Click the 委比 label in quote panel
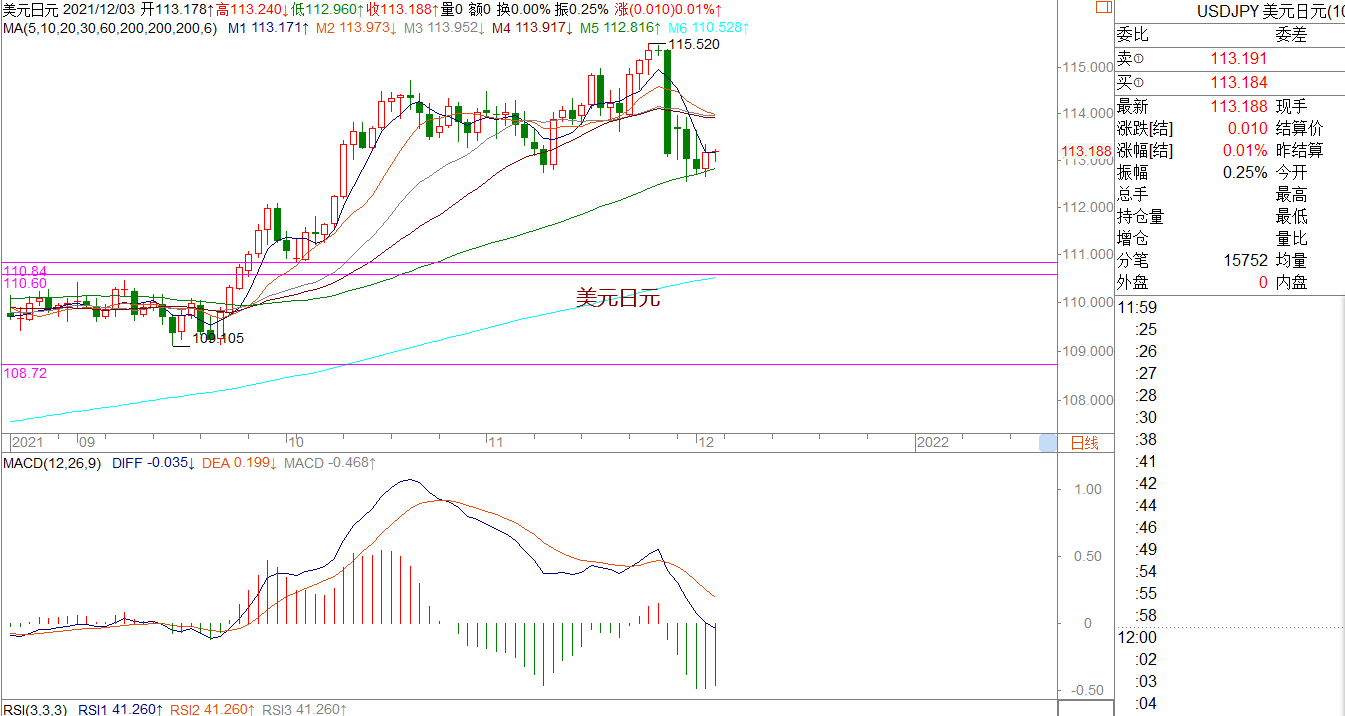1345x716 pixels. [x=1133, y=36]
